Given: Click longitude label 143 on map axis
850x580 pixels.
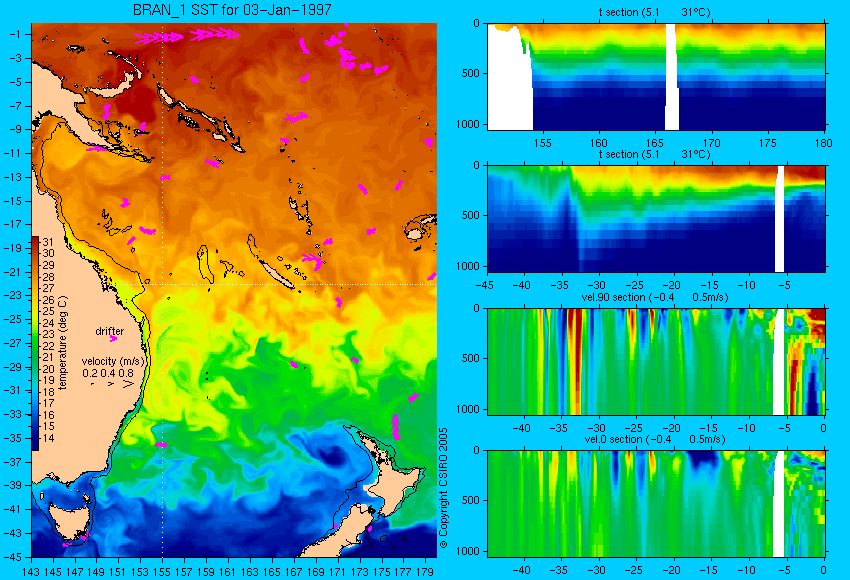Looking at the screenshot, I should [x=31, y=572].
